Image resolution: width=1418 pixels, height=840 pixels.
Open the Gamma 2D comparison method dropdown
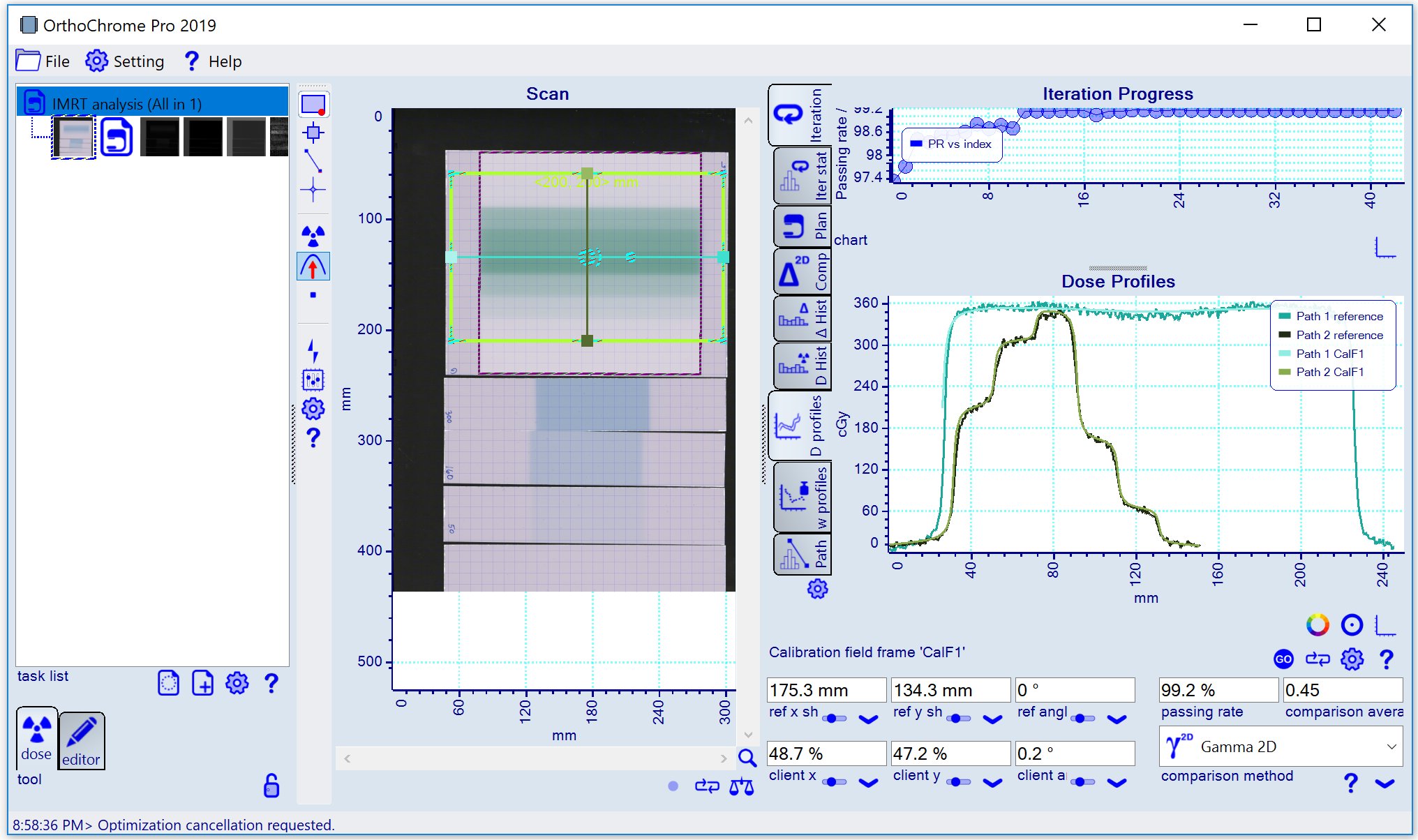1281,747
